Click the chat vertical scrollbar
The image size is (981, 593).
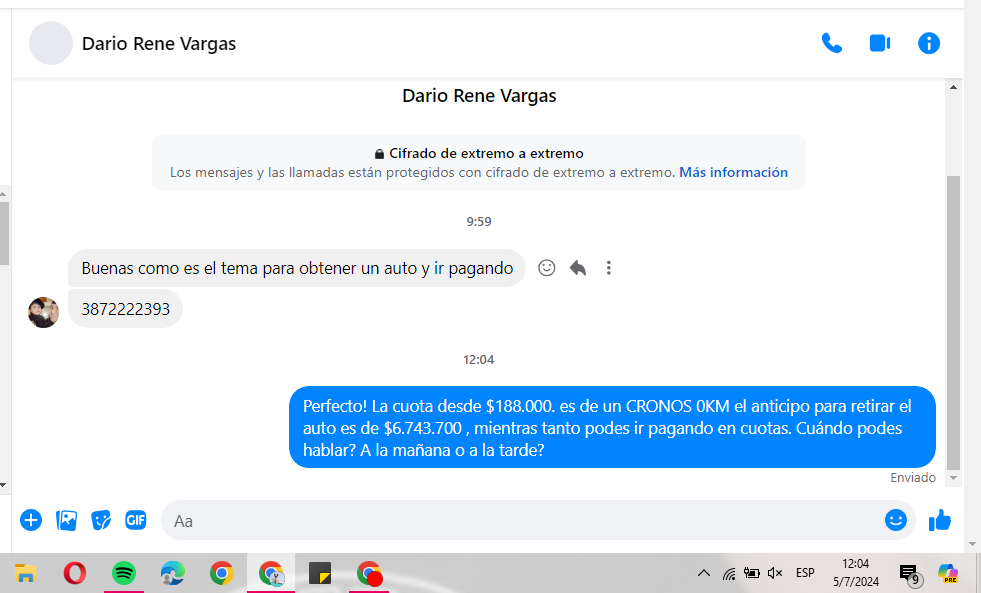point(953,320)
